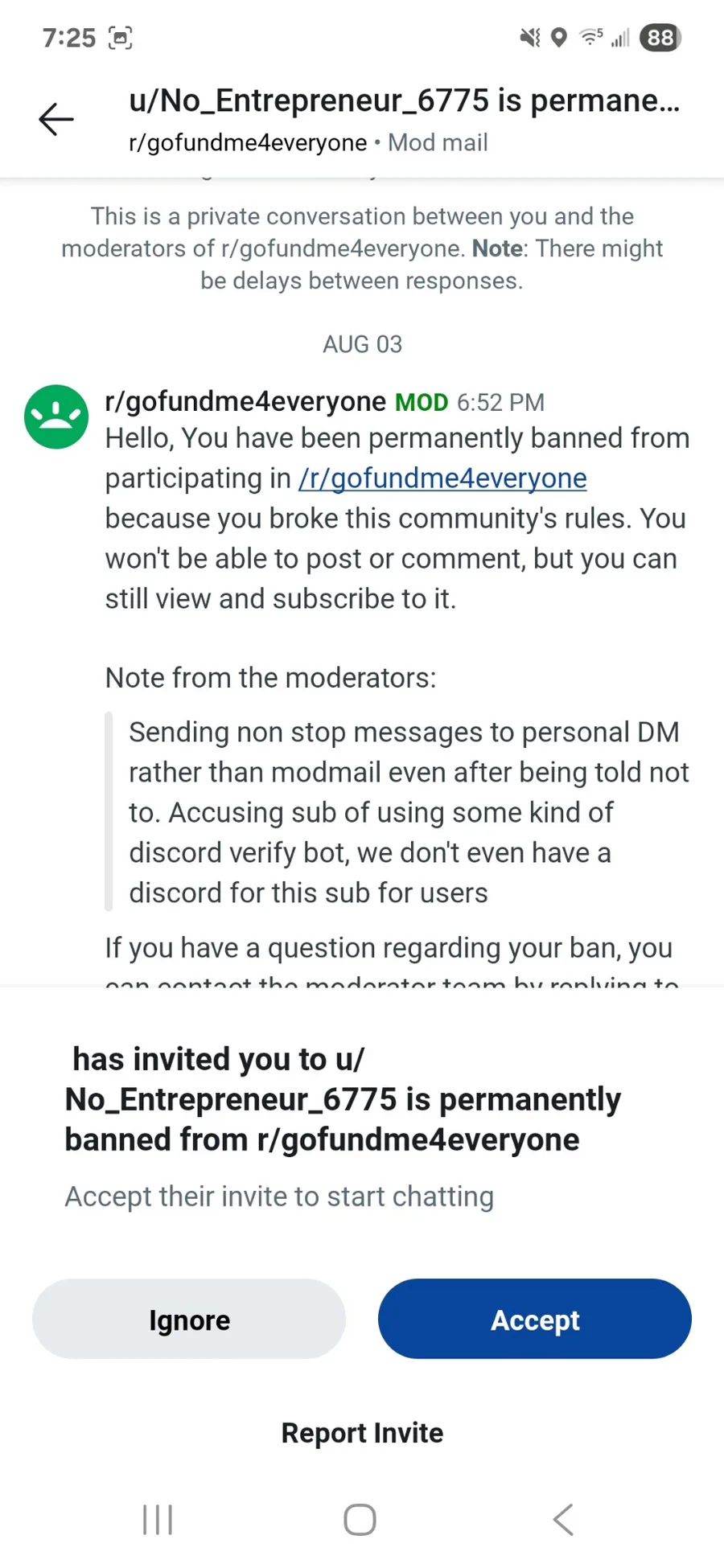The image size is (724, 1568).
Task: Tap the back arrow in header
Action: [x=56, y=120]
